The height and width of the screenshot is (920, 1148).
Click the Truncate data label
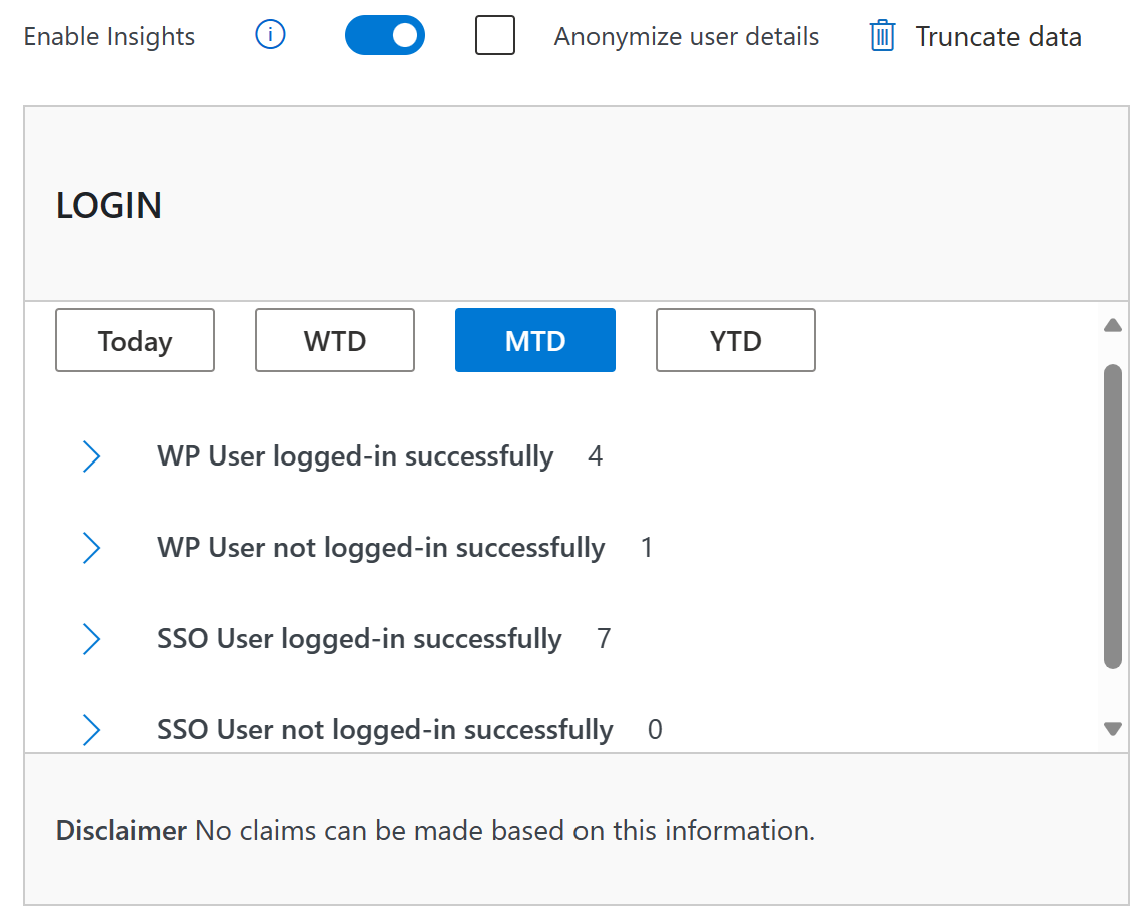pyautogui.click(x=999, y=37)
